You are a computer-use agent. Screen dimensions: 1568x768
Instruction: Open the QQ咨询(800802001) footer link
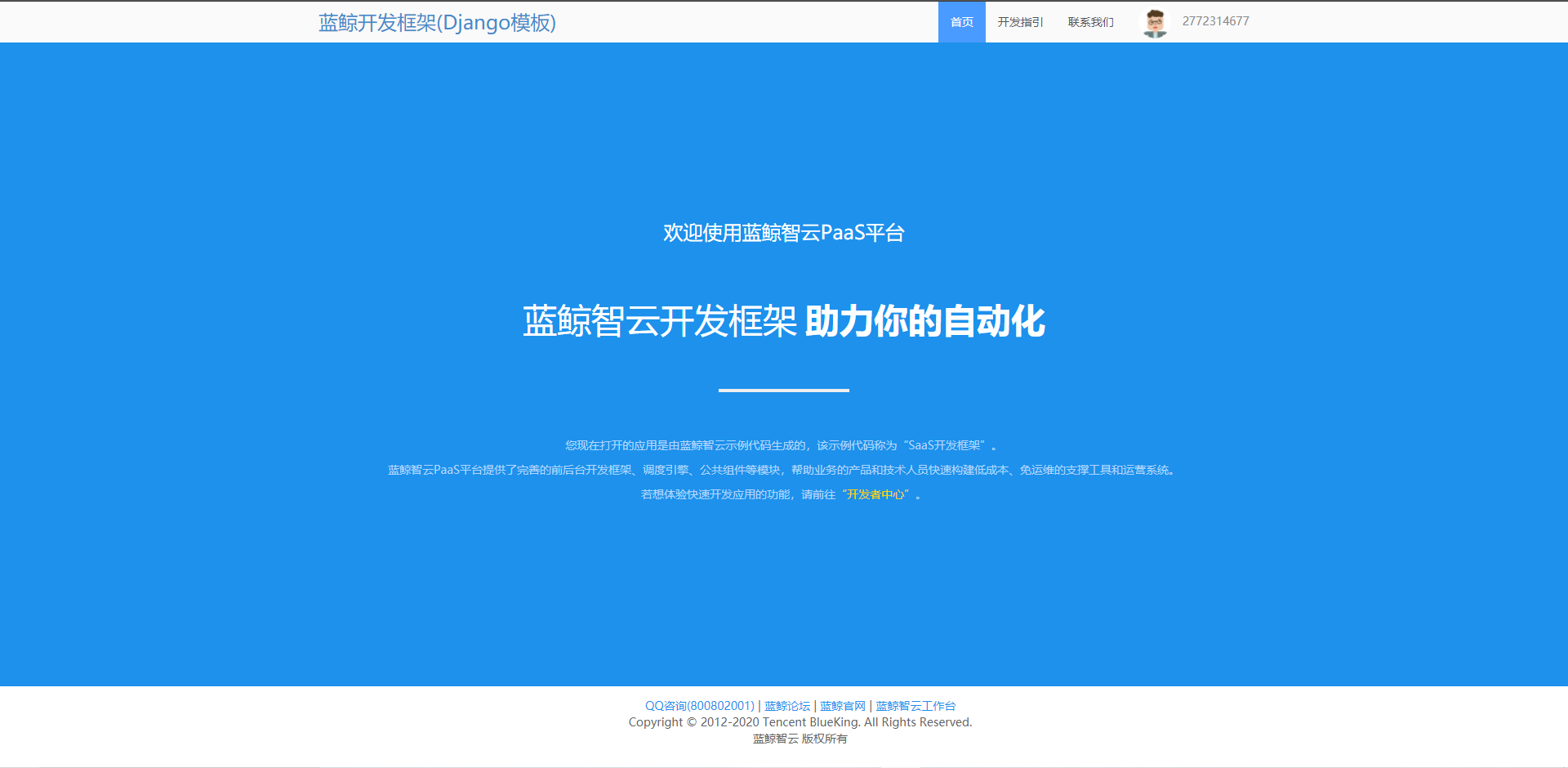(x=700, y=706)
